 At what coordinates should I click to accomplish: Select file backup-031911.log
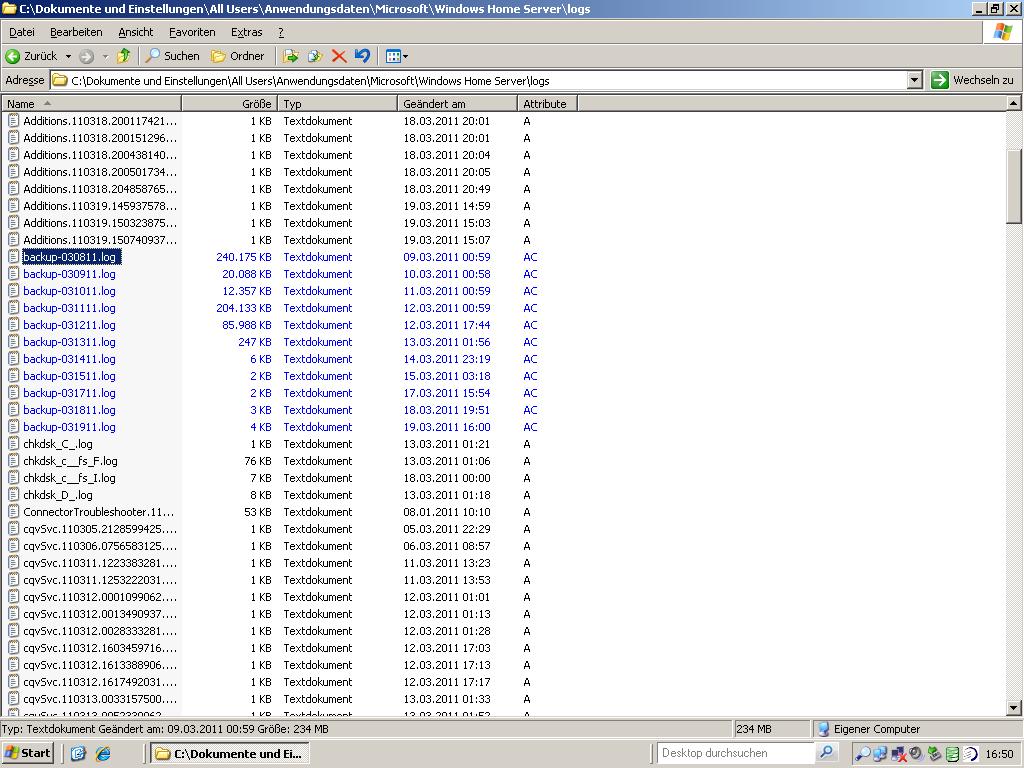click(x=69, y=426)
